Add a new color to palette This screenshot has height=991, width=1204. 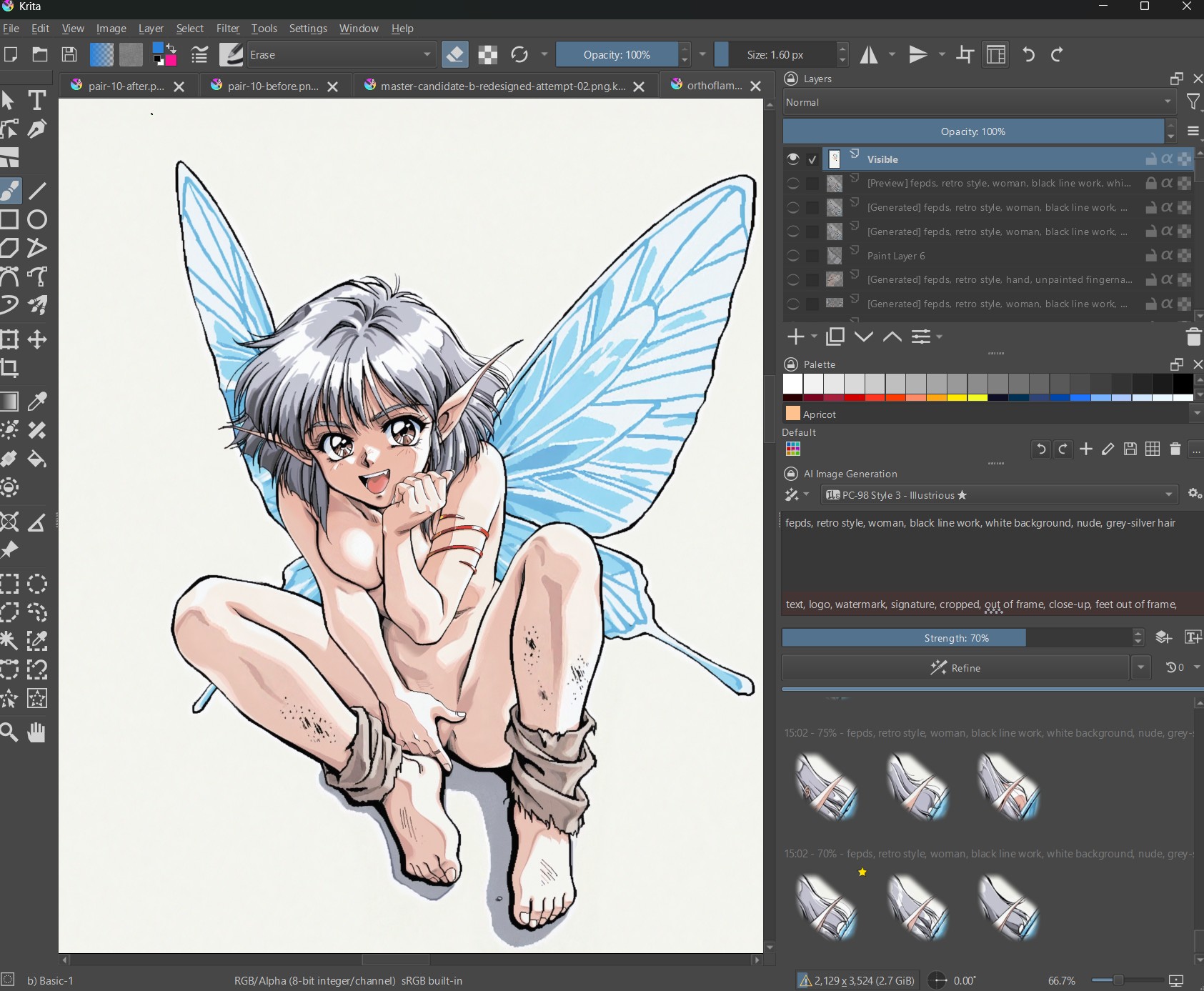click(1086, 449)
